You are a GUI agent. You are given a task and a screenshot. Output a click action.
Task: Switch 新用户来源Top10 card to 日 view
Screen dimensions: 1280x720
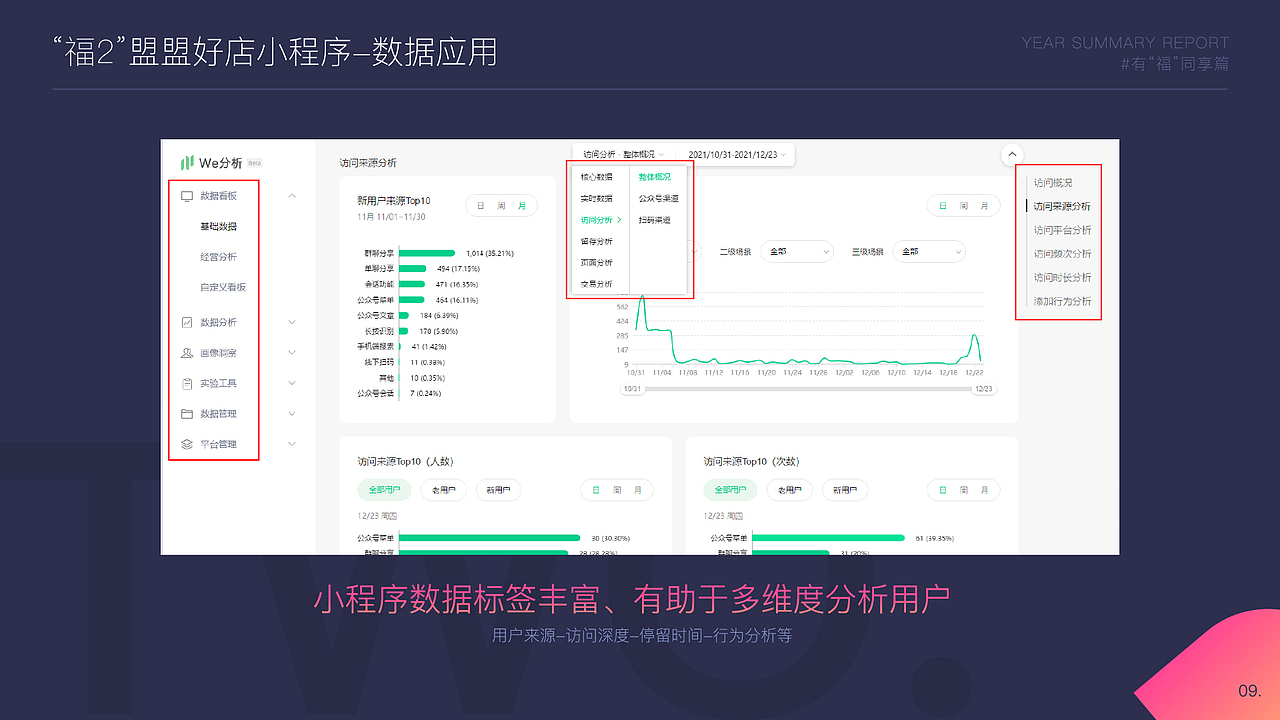(x=479, y=206)
